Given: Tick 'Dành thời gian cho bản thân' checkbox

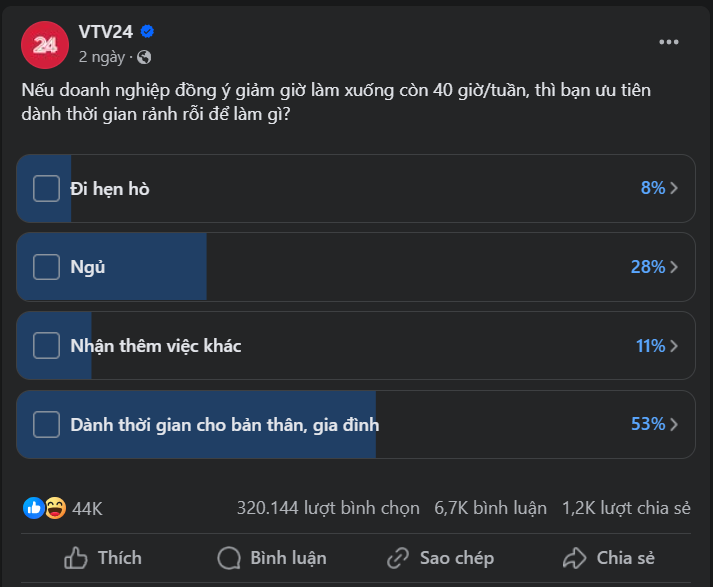Looking at the screenshot, I should click(x=47, y=425).
